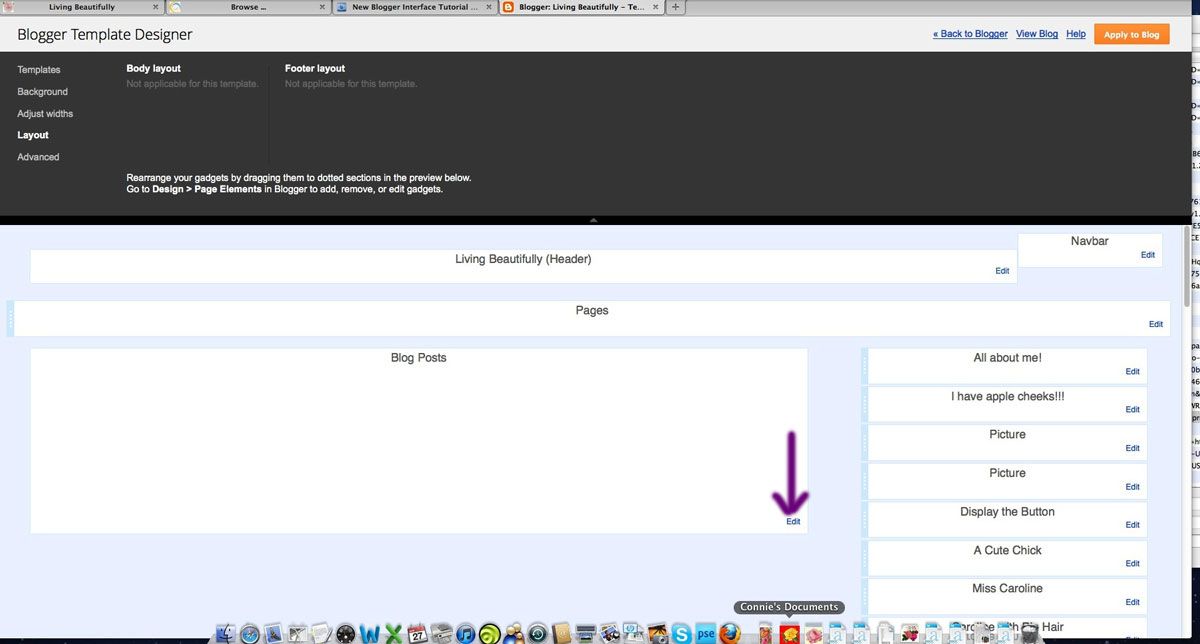
Task: Open the Templates section
Action: pyautogui.click(x=39, y=70)
